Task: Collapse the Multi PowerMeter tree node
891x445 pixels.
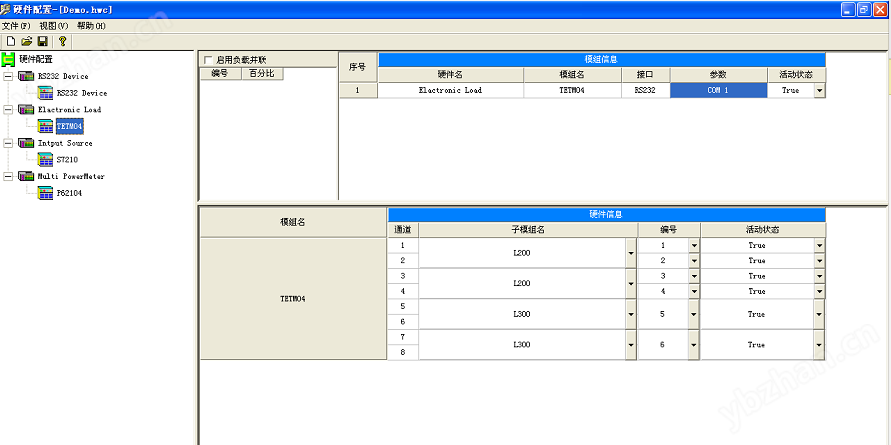Action: [x=9, y=177]
